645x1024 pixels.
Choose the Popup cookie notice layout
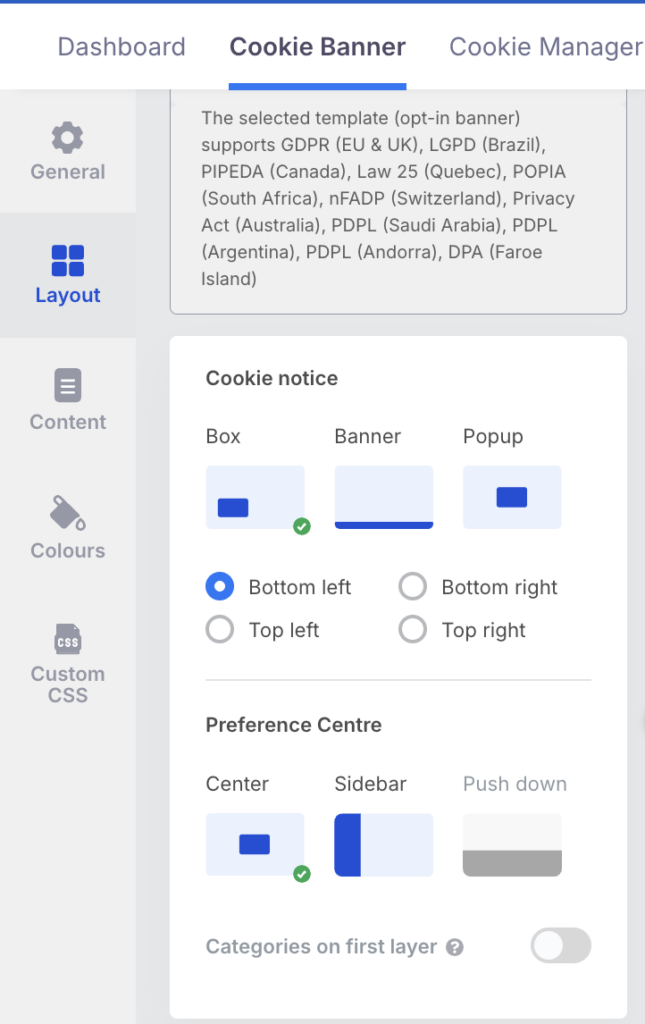tap(512, 497)
